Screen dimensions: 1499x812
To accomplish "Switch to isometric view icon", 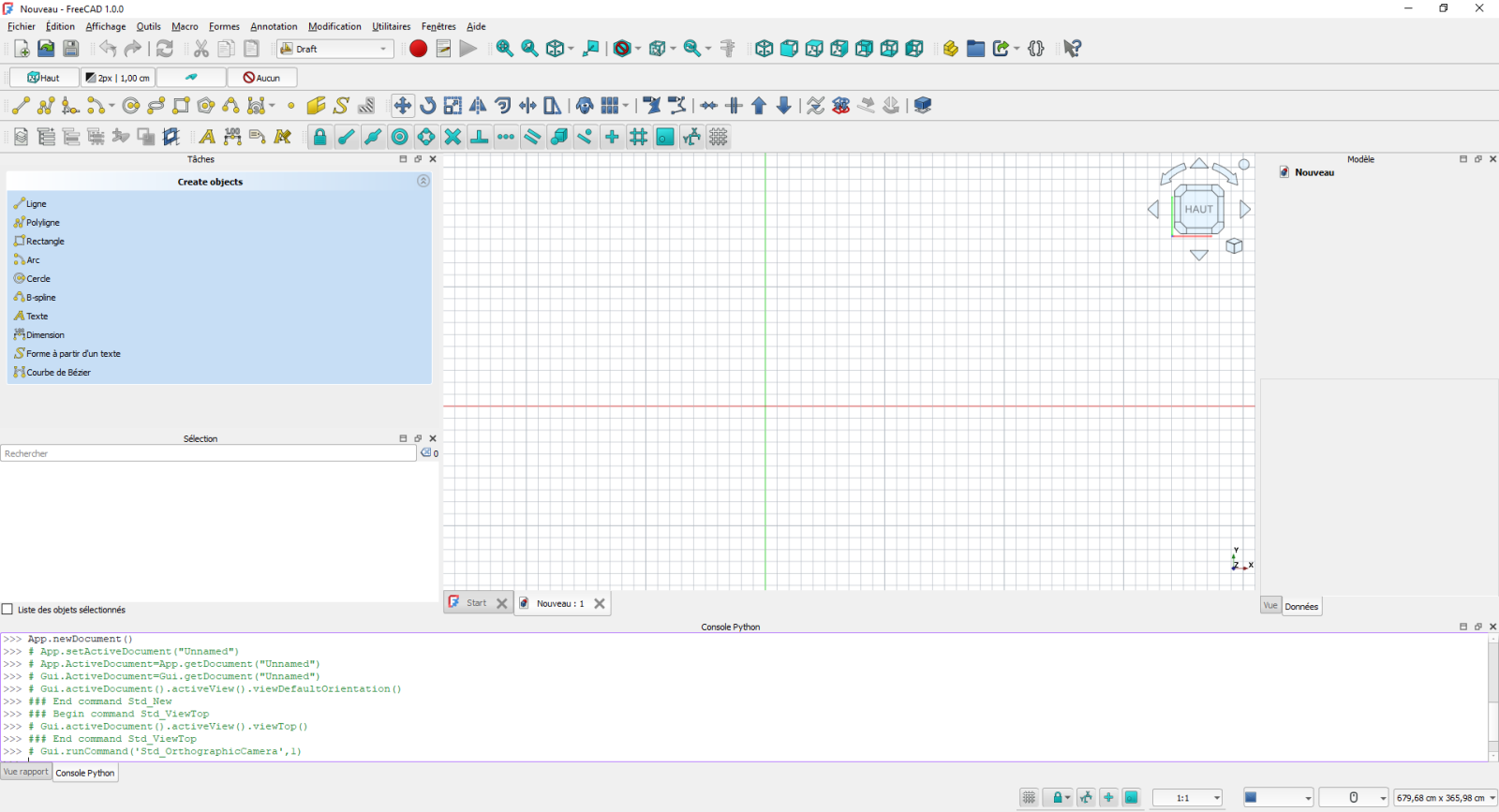I will tap(764, 49).
